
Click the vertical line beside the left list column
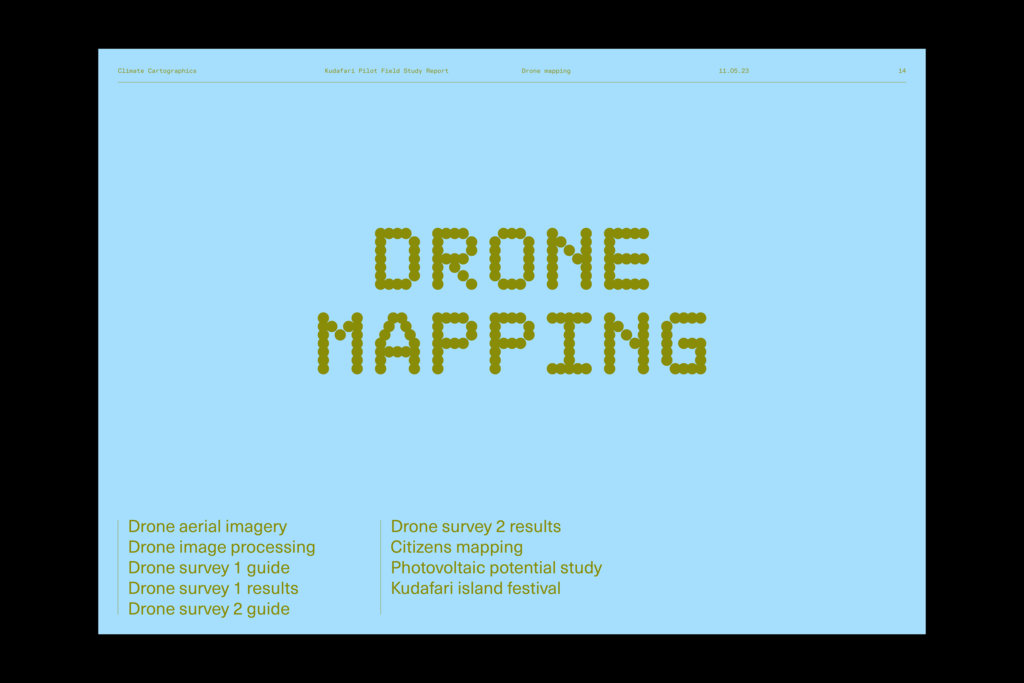(118, 567)
